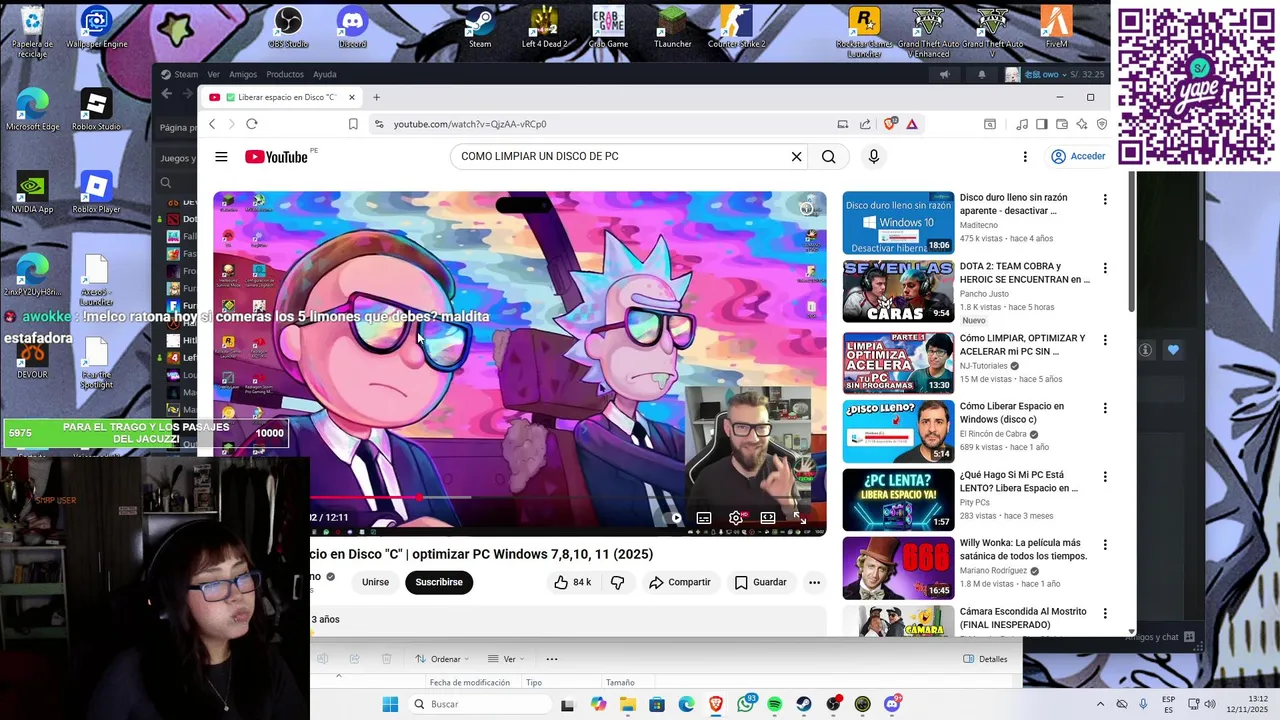Open Counter Strike 2 desktop shortcut
The image size is (1280, 720).
[737, 28]
